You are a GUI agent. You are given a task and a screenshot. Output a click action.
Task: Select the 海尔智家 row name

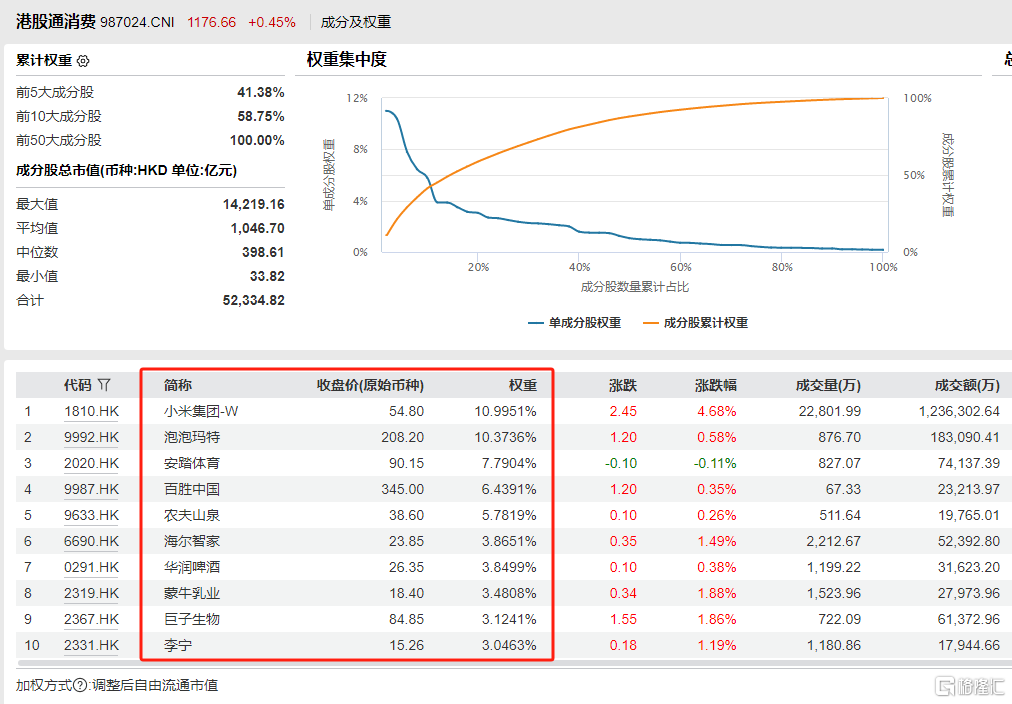coord(192,541)
